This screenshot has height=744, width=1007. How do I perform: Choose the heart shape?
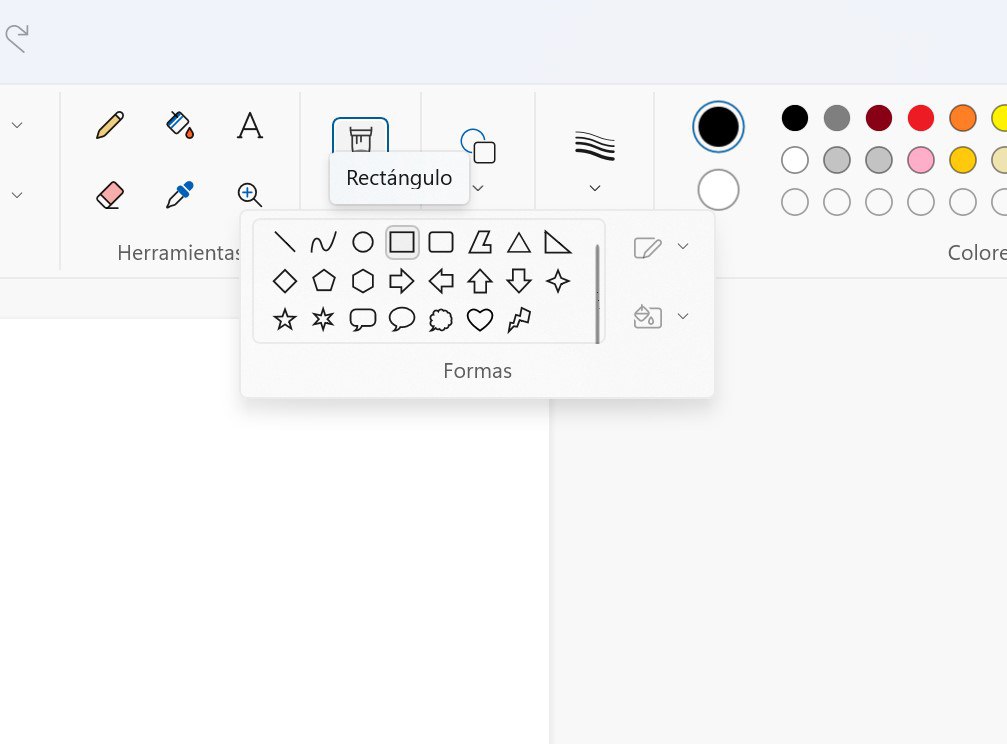tap(480, 320)
